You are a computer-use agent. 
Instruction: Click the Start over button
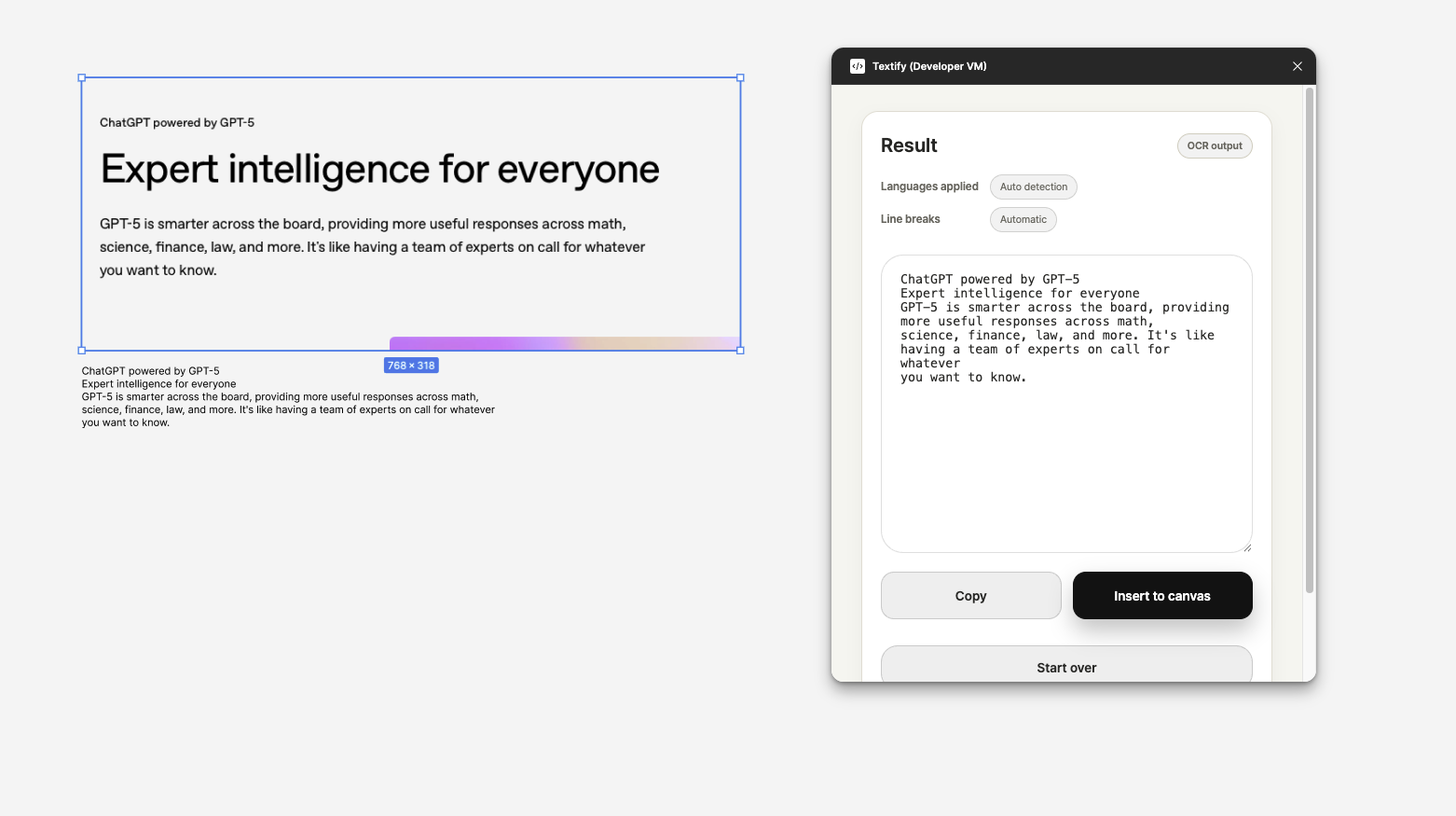(x=1065, y=667)
